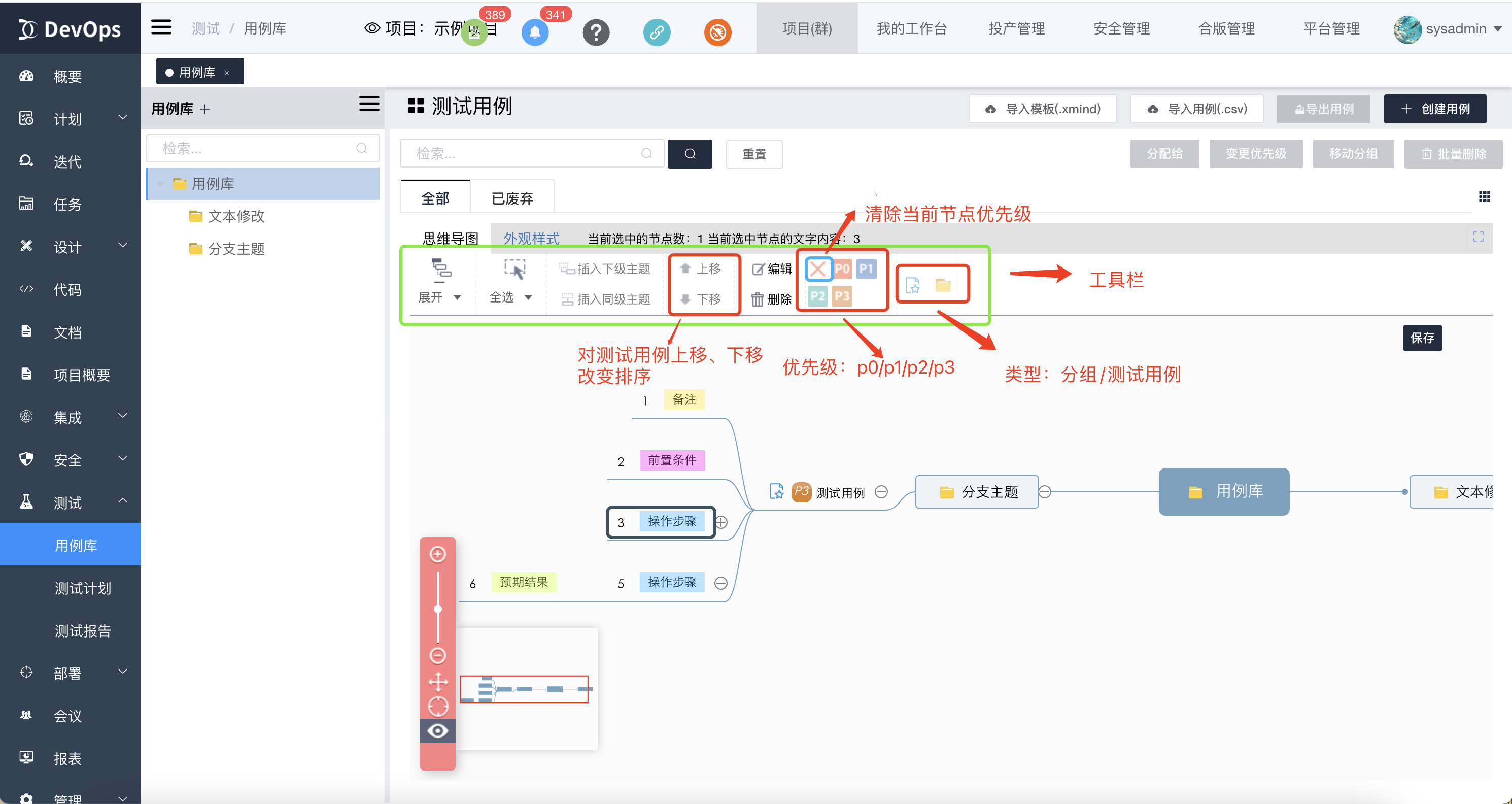This screenshot has width=1512, height=804.
Task: Click the 创建用例 button
Action: [1434, 109]
